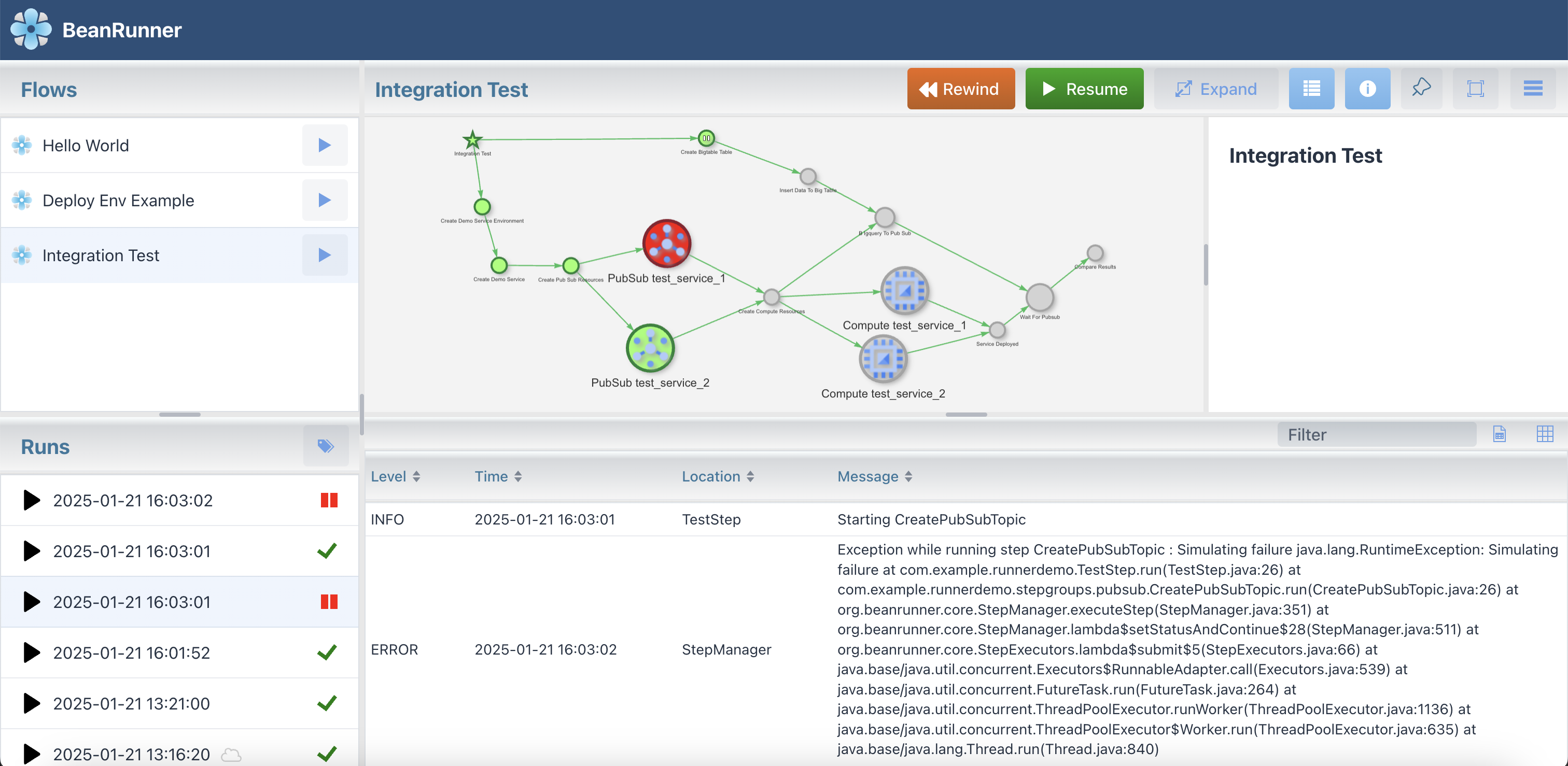Select the Deploy Env Example flow
The height and width of the screenshot is (766, 1568).
(x=119, y=200)
